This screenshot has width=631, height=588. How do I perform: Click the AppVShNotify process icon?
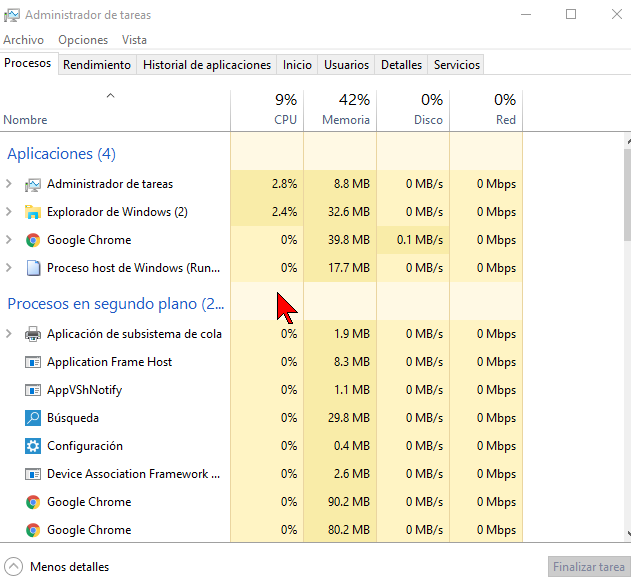pyautogui.click(x=33, y=390)
